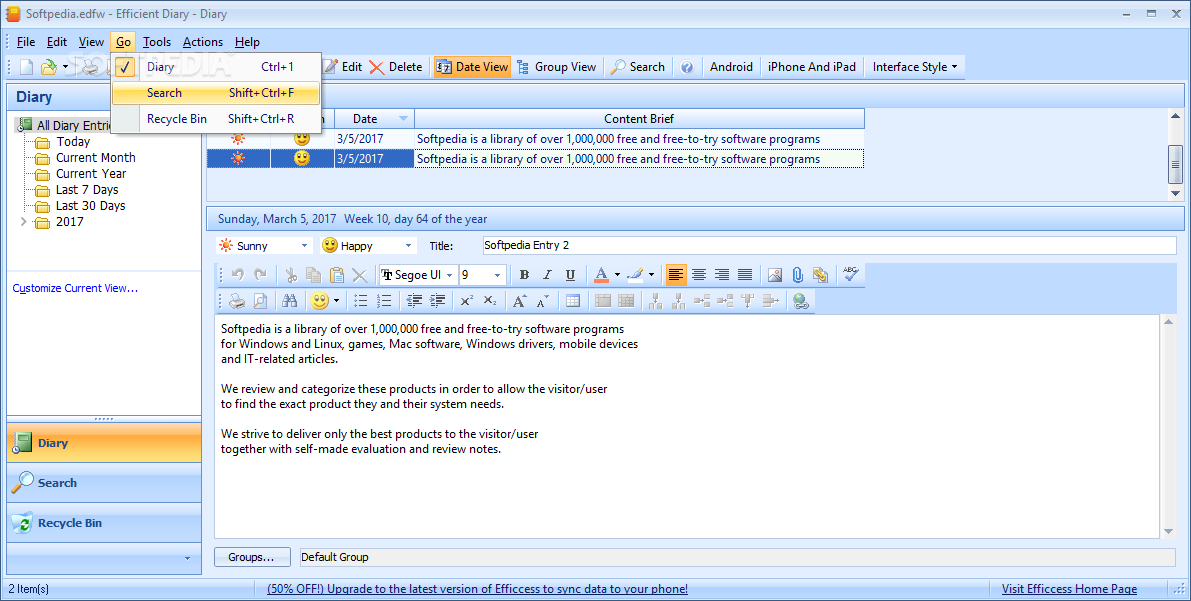
Task: Click the smiley emoticon insert icon
Action: click(x=320, y=301)
